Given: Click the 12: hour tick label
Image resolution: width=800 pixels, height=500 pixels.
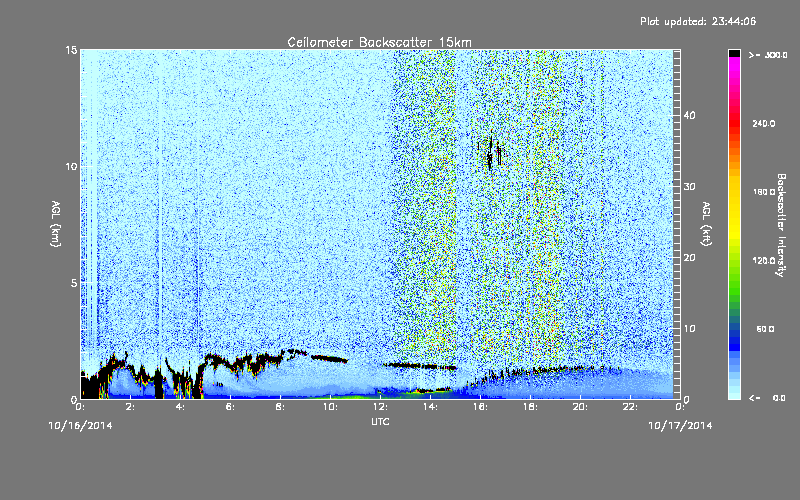Looking at the screenshot, I should 381,407.
